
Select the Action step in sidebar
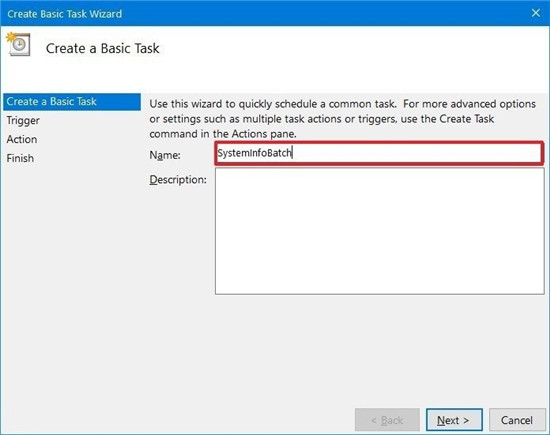click(22, 139)
